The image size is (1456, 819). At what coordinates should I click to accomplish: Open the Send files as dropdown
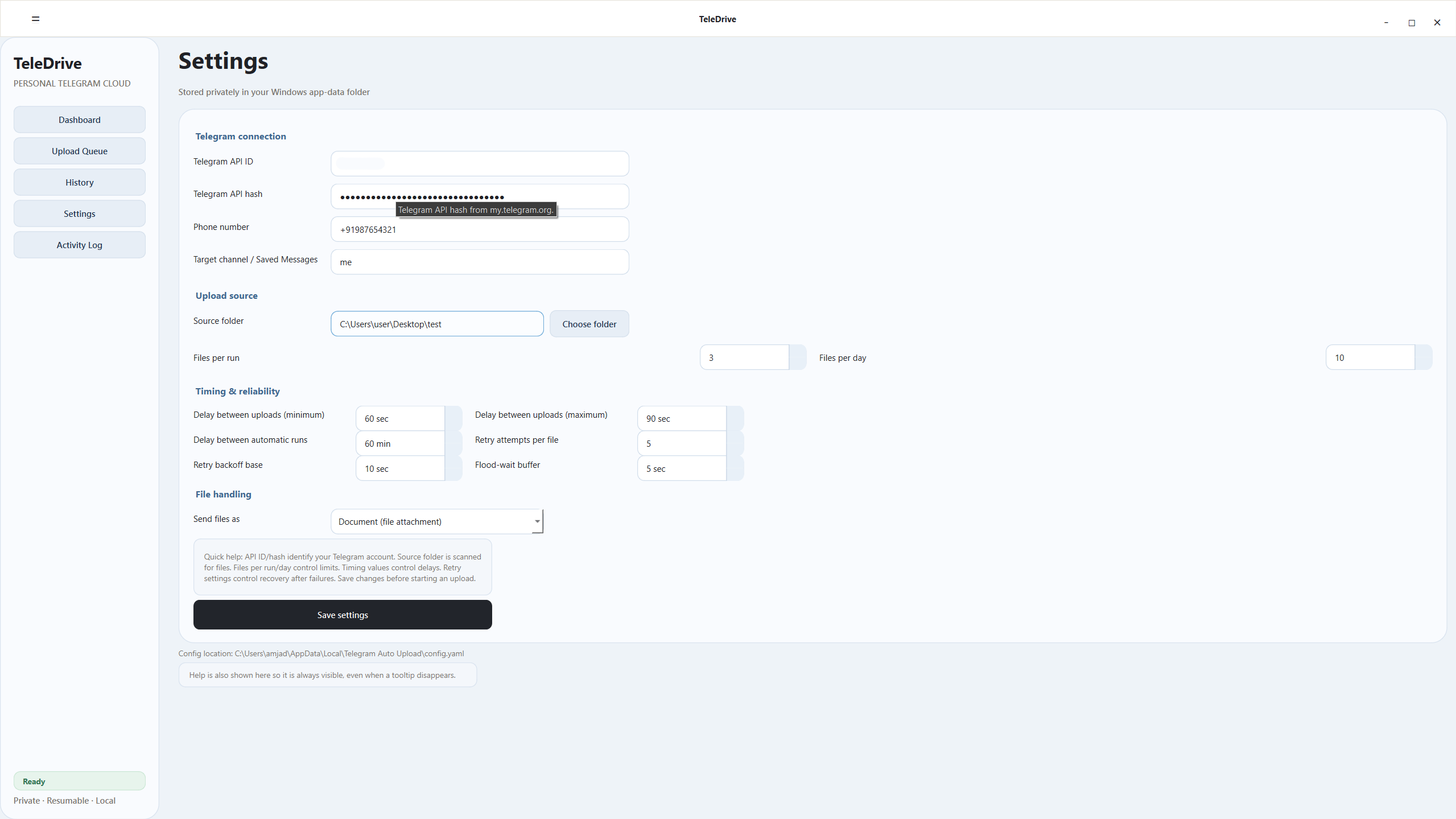437,521
